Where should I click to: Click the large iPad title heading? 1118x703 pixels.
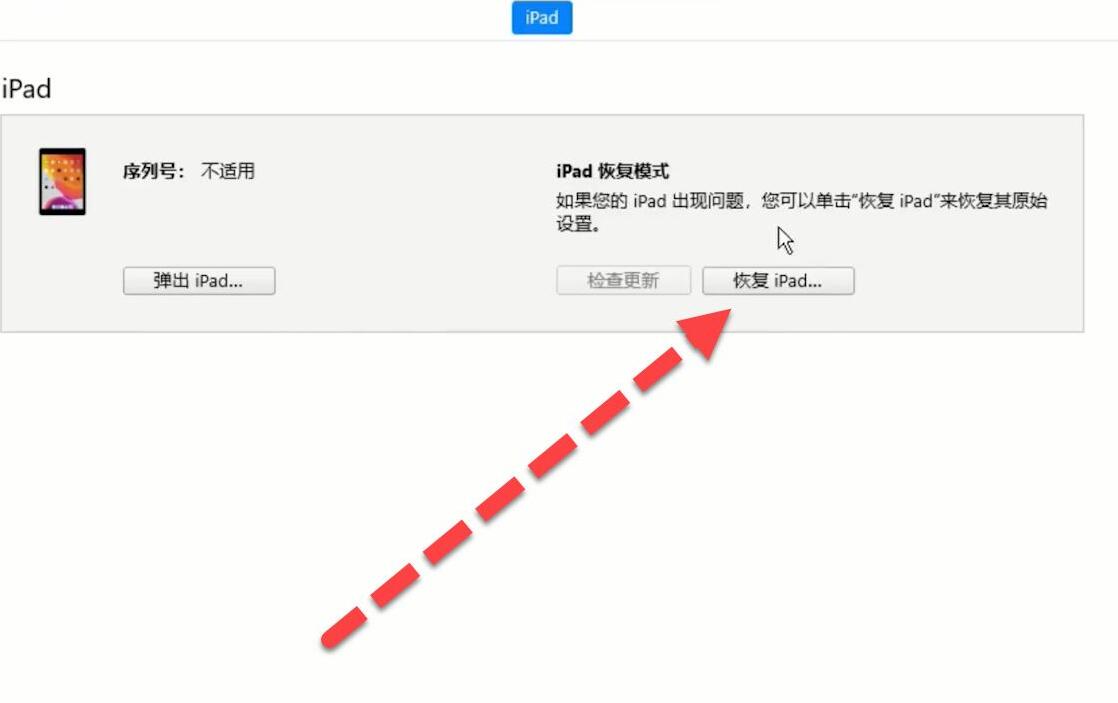point(26,89)
